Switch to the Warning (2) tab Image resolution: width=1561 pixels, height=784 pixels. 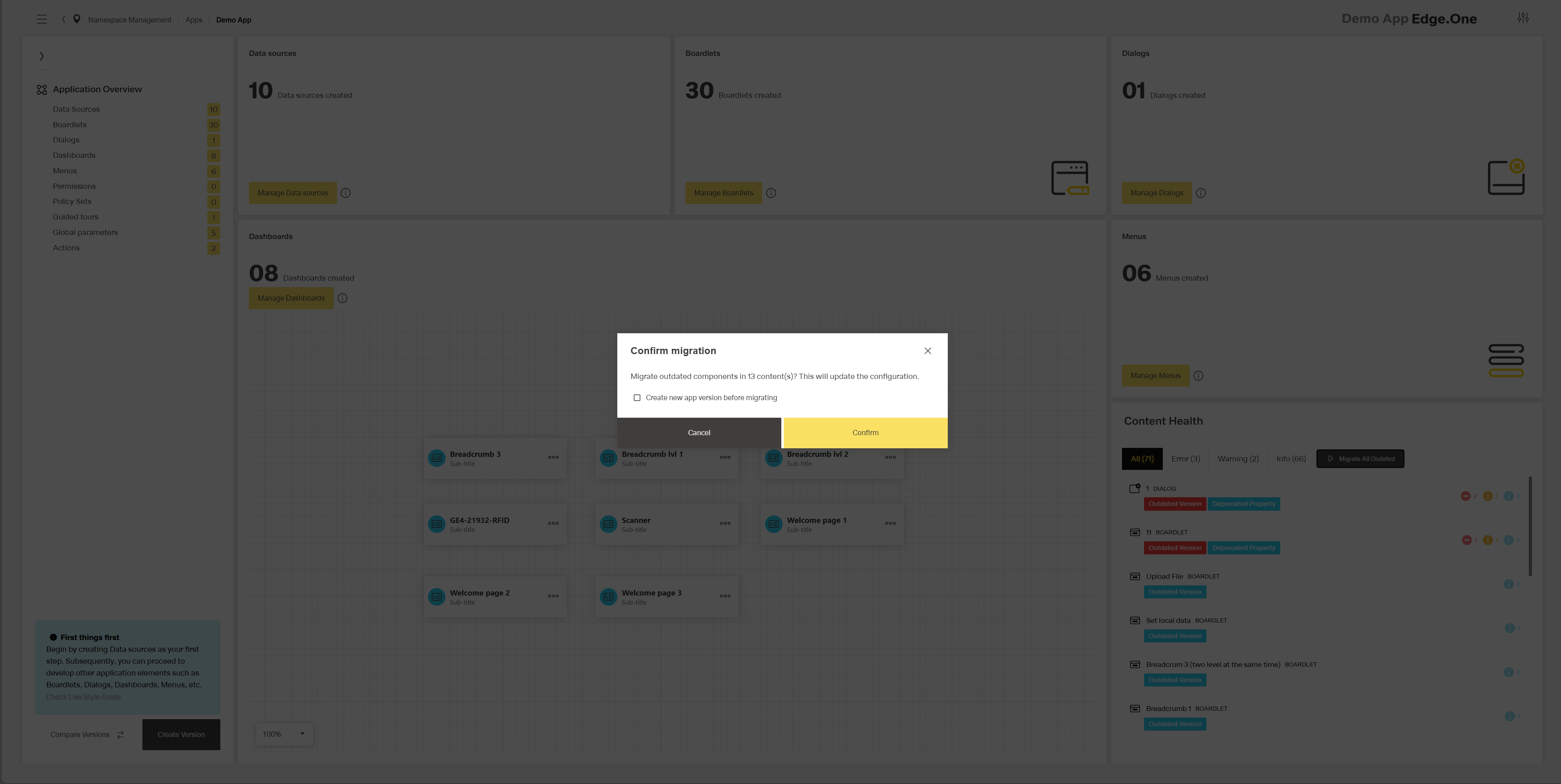pyautogui.click(x=1237, y=459)
